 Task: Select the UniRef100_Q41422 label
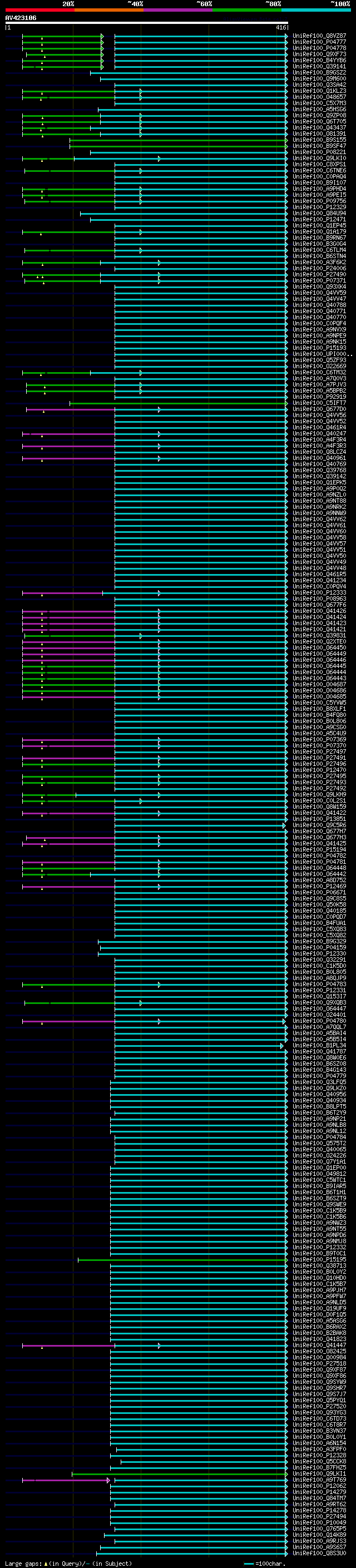point(319,813)
